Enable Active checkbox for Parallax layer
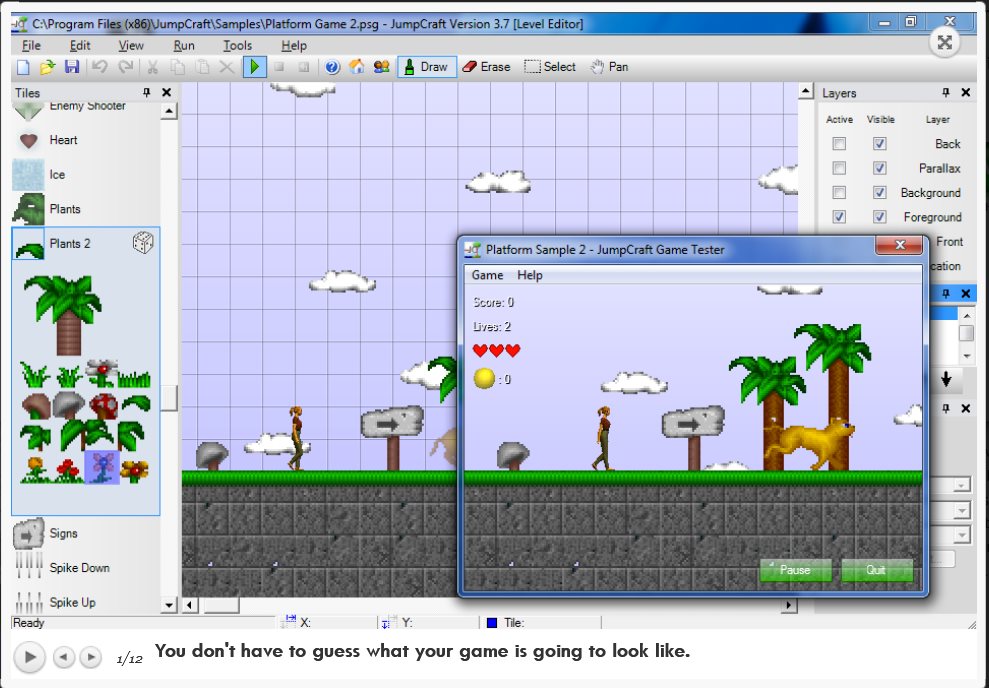The height and width of the screenshot is (688, 989). pyautogui.click(x=839, y=168)
